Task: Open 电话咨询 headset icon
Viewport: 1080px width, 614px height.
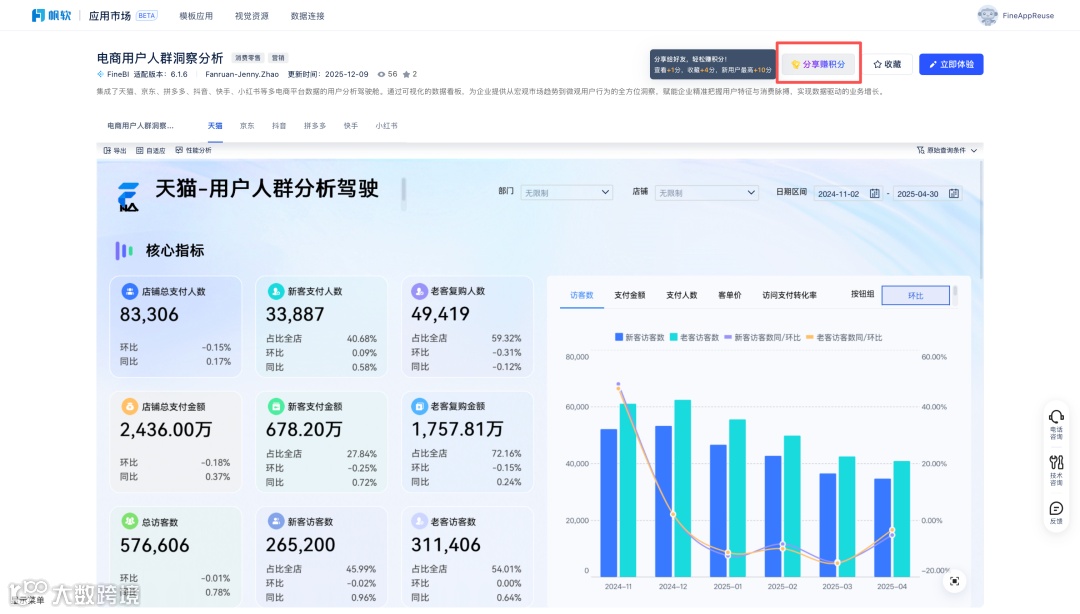Action: (1056, 417)
